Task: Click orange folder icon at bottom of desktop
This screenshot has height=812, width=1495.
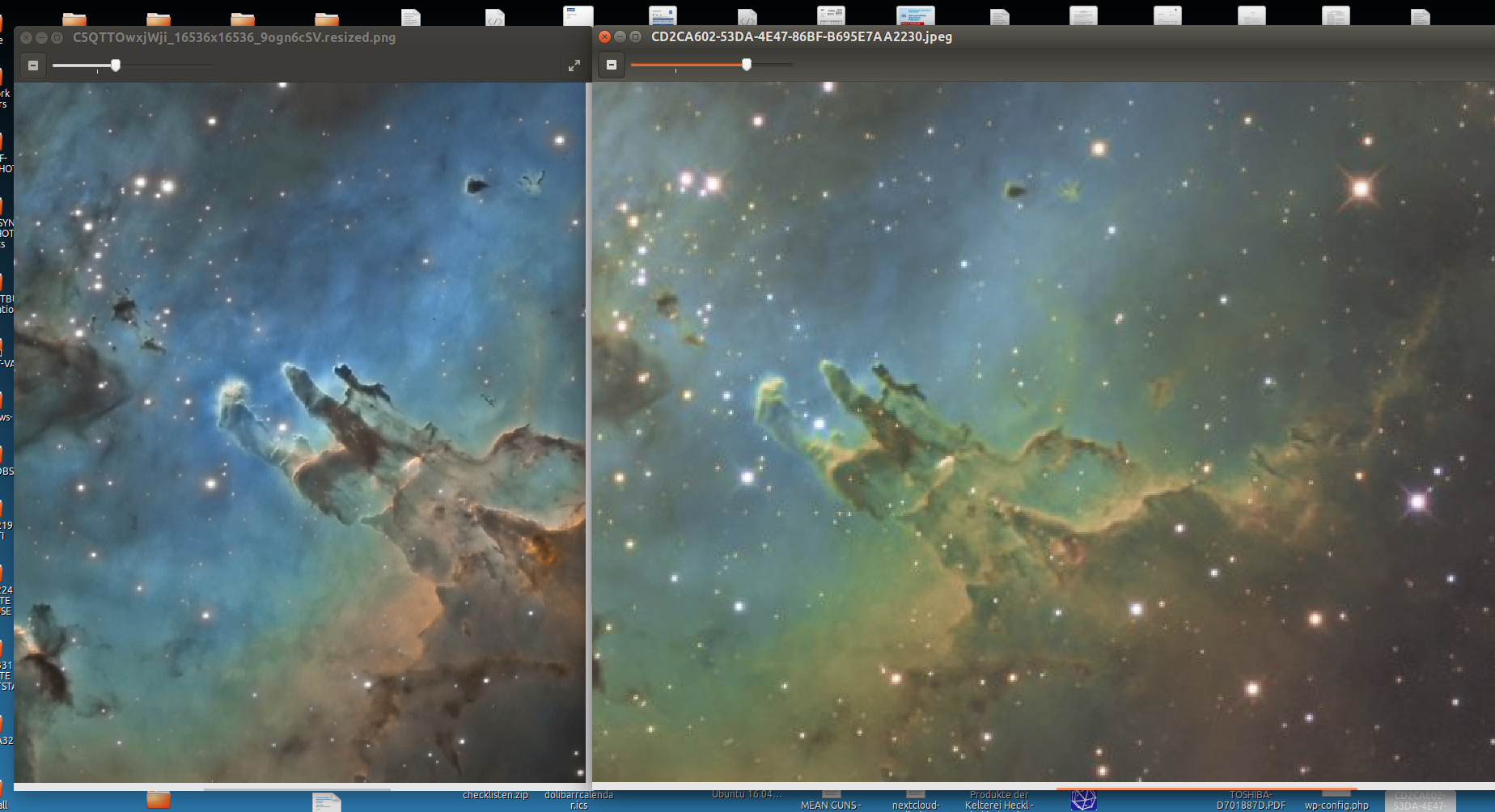Action: click(x=159, y=801)
